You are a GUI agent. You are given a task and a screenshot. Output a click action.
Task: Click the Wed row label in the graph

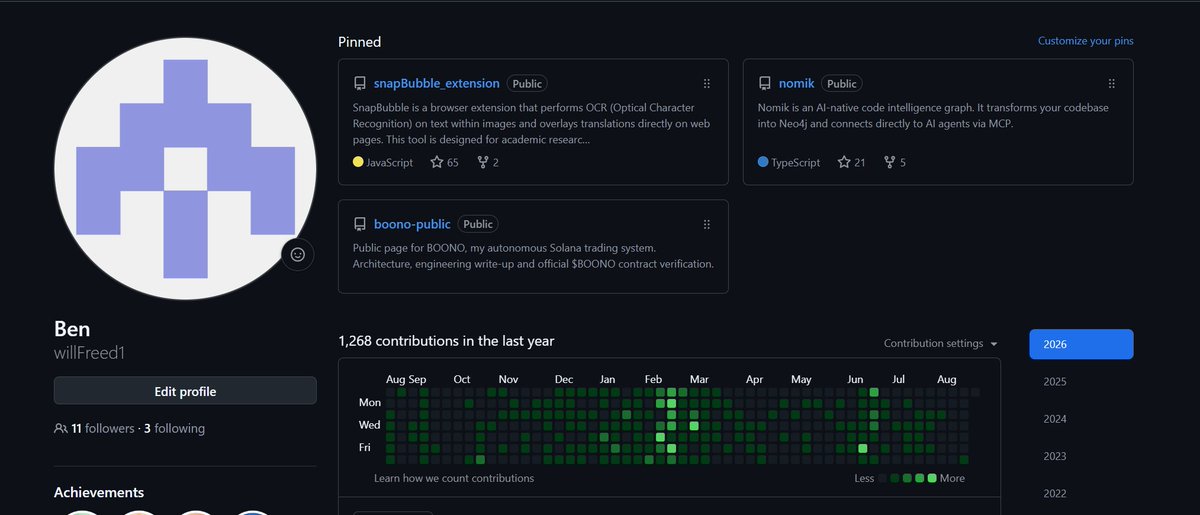click(369, 425)
